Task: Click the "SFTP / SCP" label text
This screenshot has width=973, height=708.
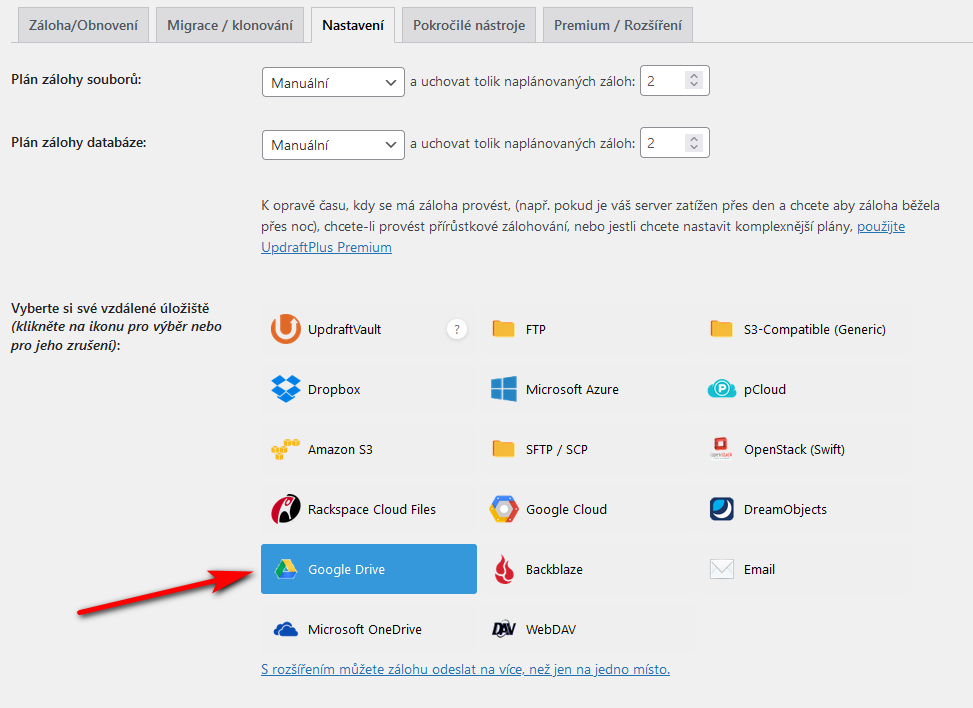Action: click(557, 449)
